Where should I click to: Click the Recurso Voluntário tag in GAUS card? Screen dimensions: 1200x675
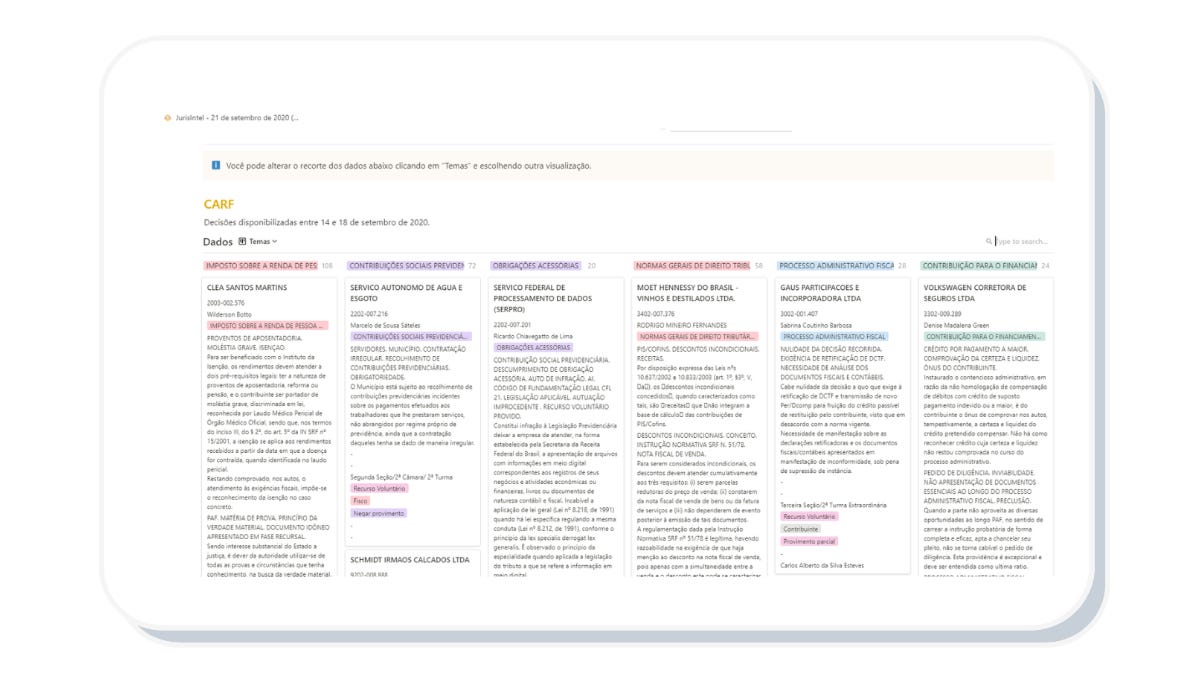pyautogui.click(x=809, y=516)
